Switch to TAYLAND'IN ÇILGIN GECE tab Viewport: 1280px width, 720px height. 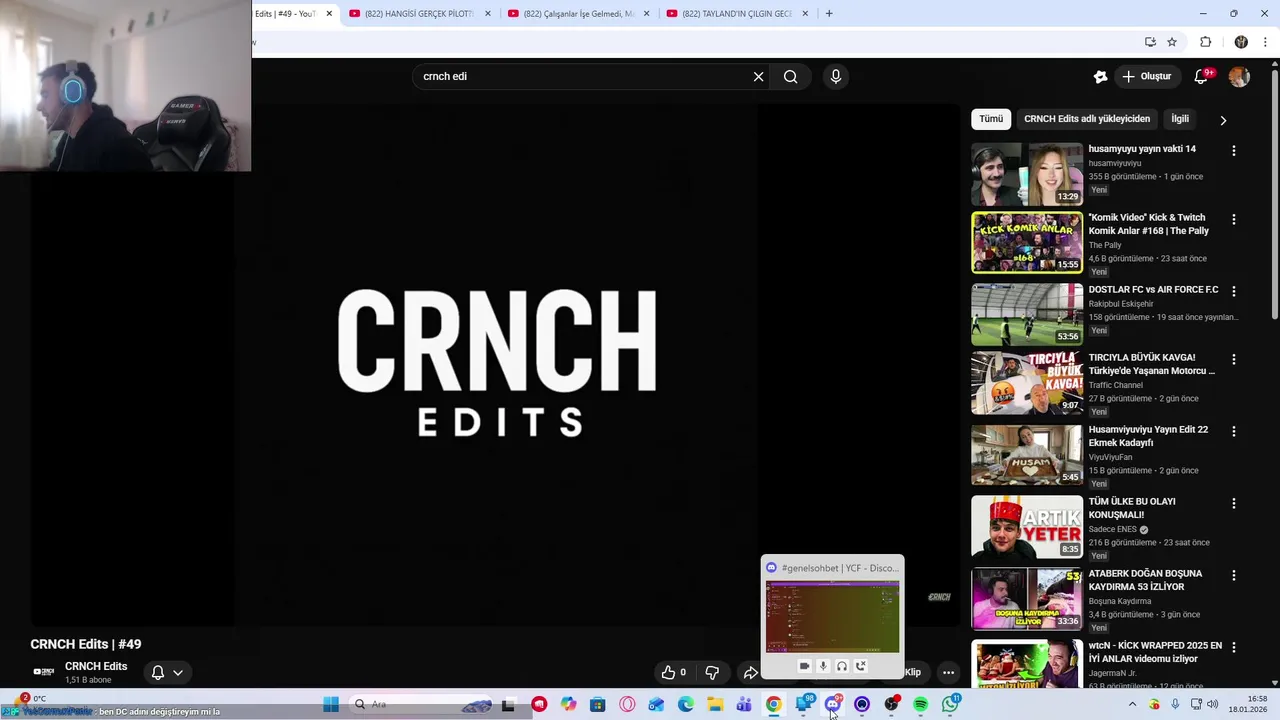point(737,14)
